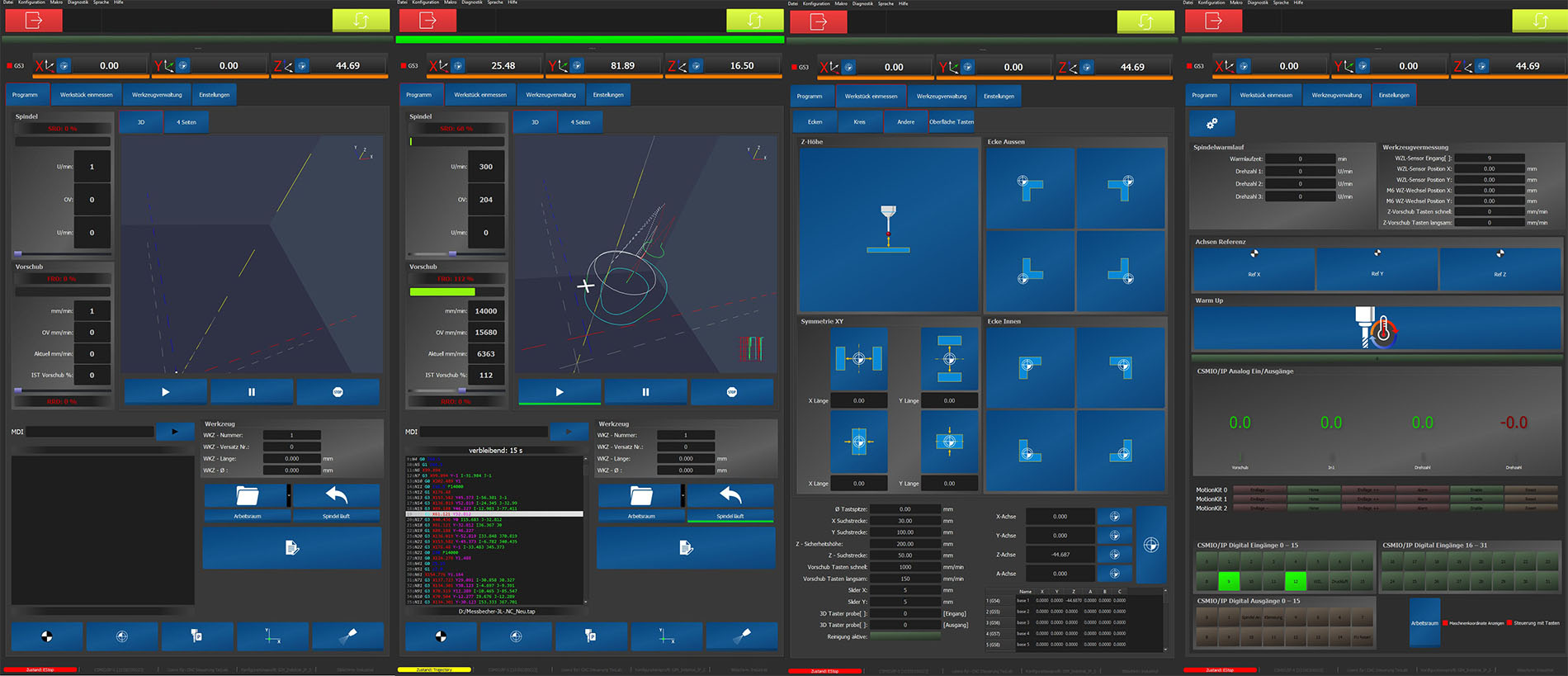Open recent files dropdown beside folder, second screen
Viewport: 1568px width, 676px height.
pos(682,496)
